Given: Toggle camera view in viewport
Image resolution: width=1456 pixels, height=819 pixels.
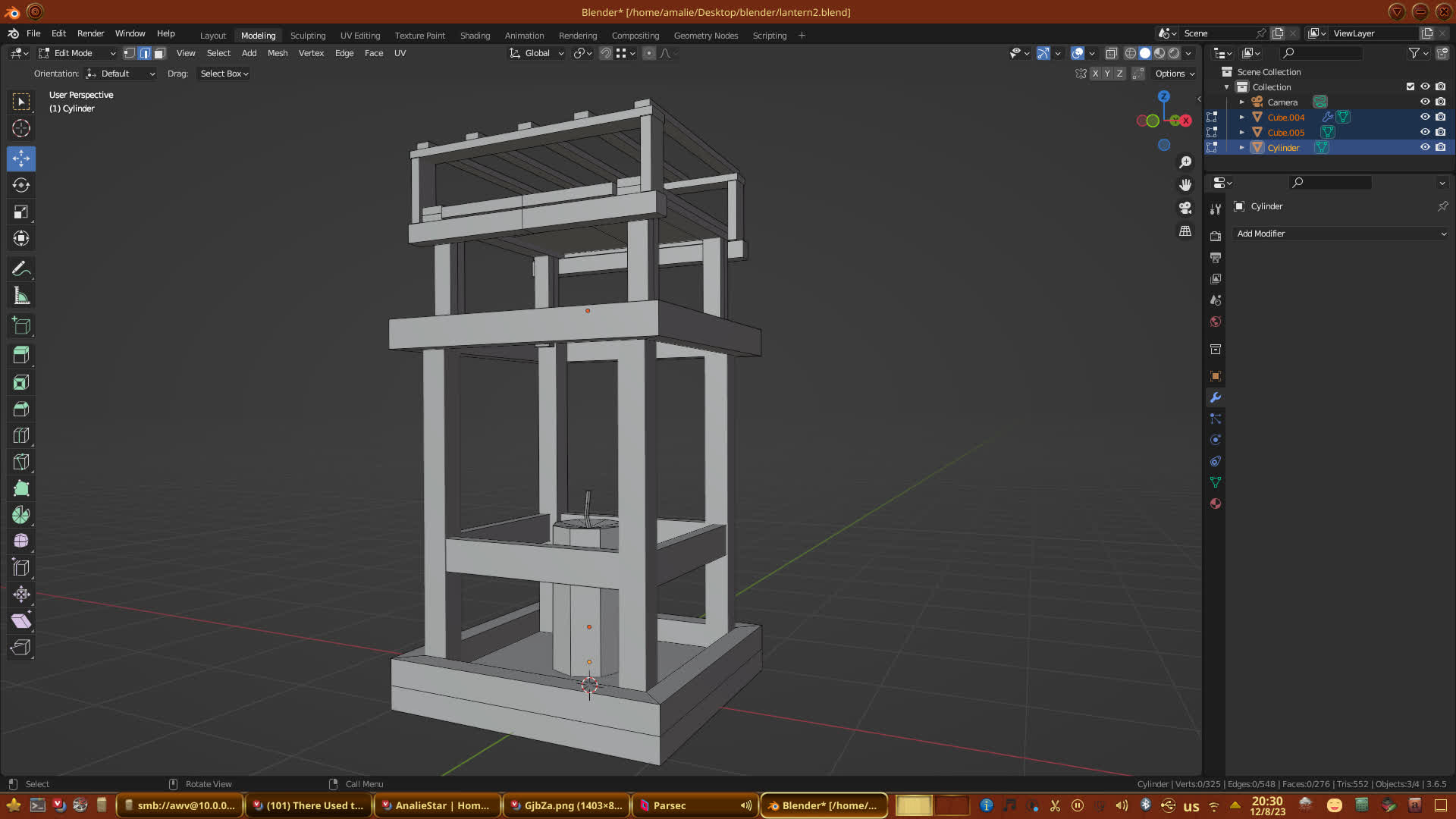Looking at the screenshot, I should (x=1185, y=208).
